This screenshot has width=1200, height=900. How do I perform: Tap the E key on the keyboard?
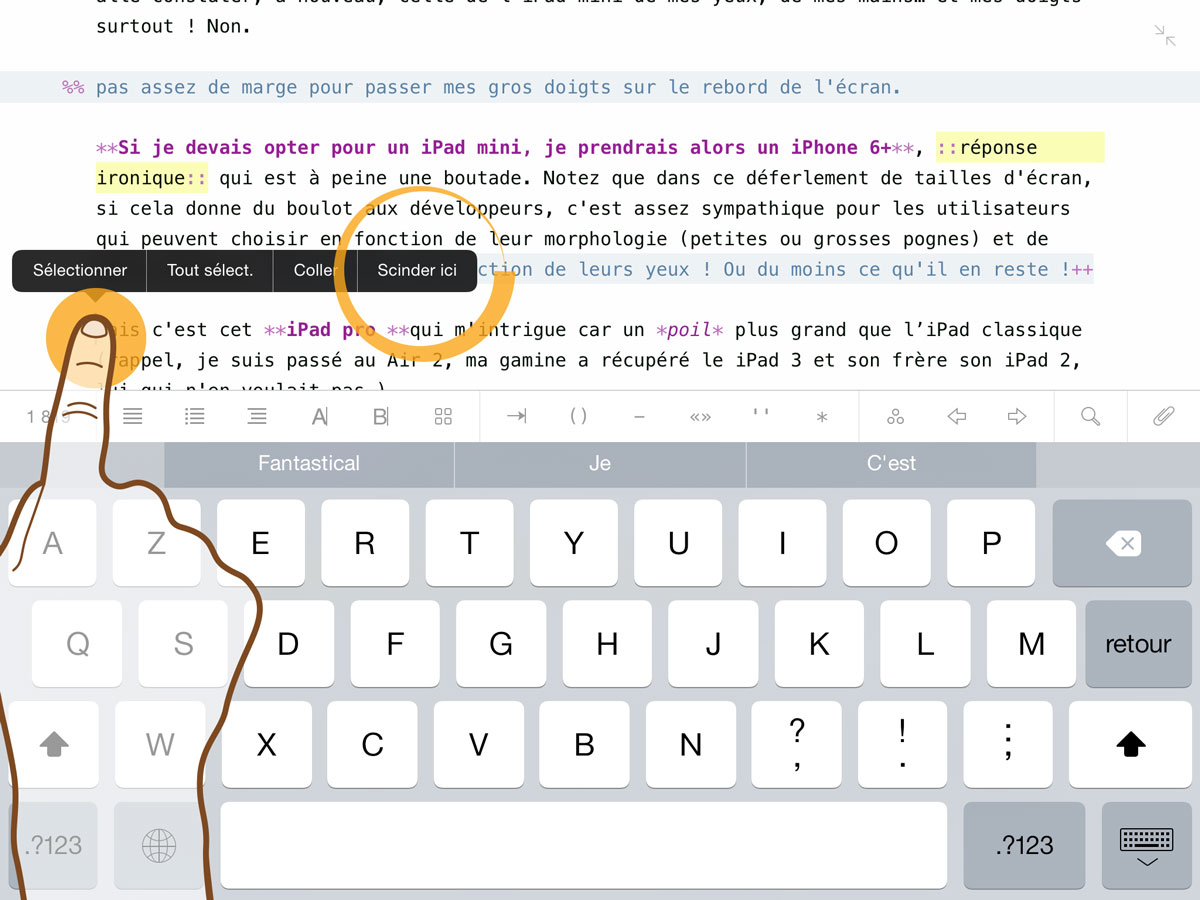261,543
